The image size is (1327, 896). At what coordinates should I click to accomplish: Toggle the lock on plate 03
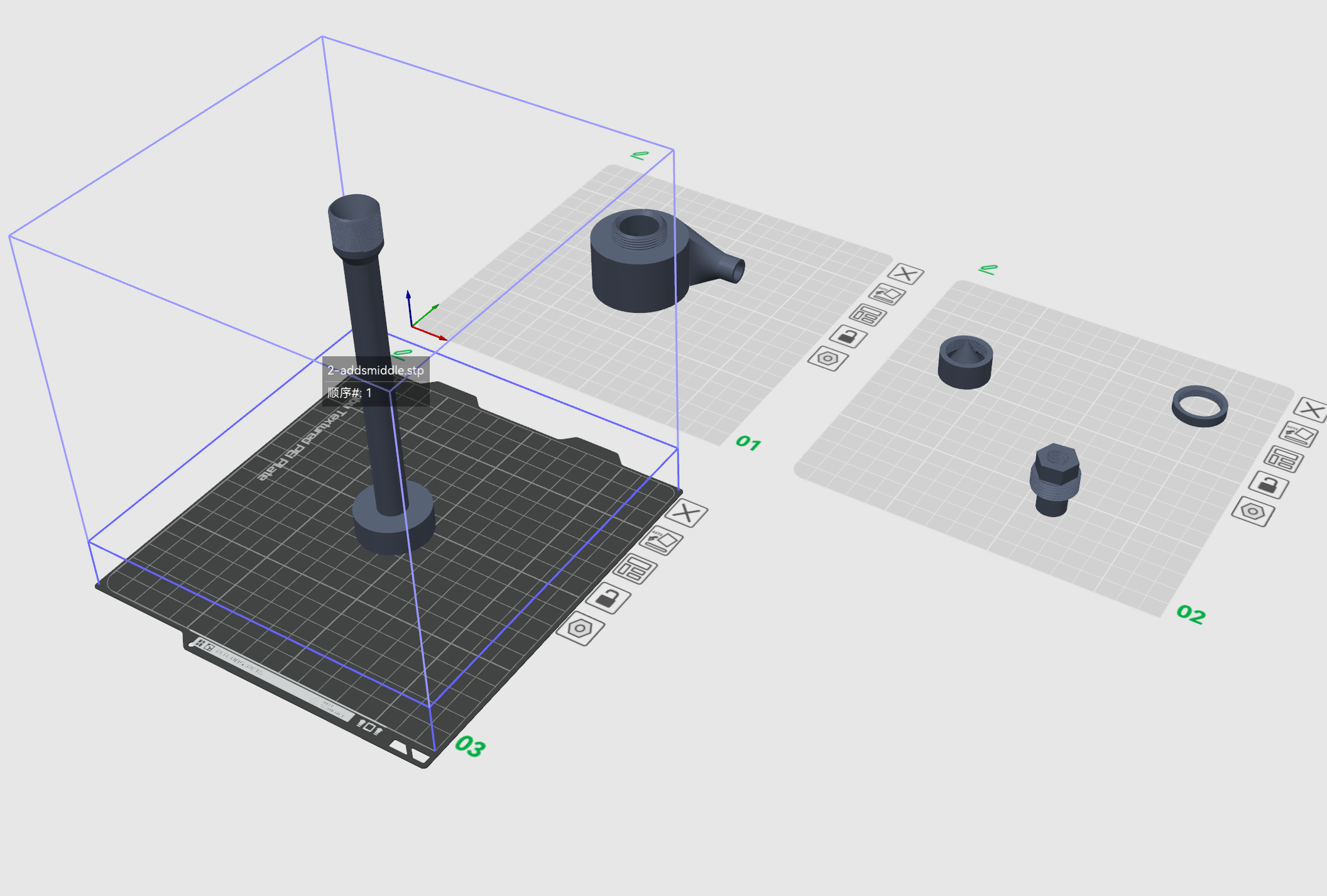coord(608,599)
